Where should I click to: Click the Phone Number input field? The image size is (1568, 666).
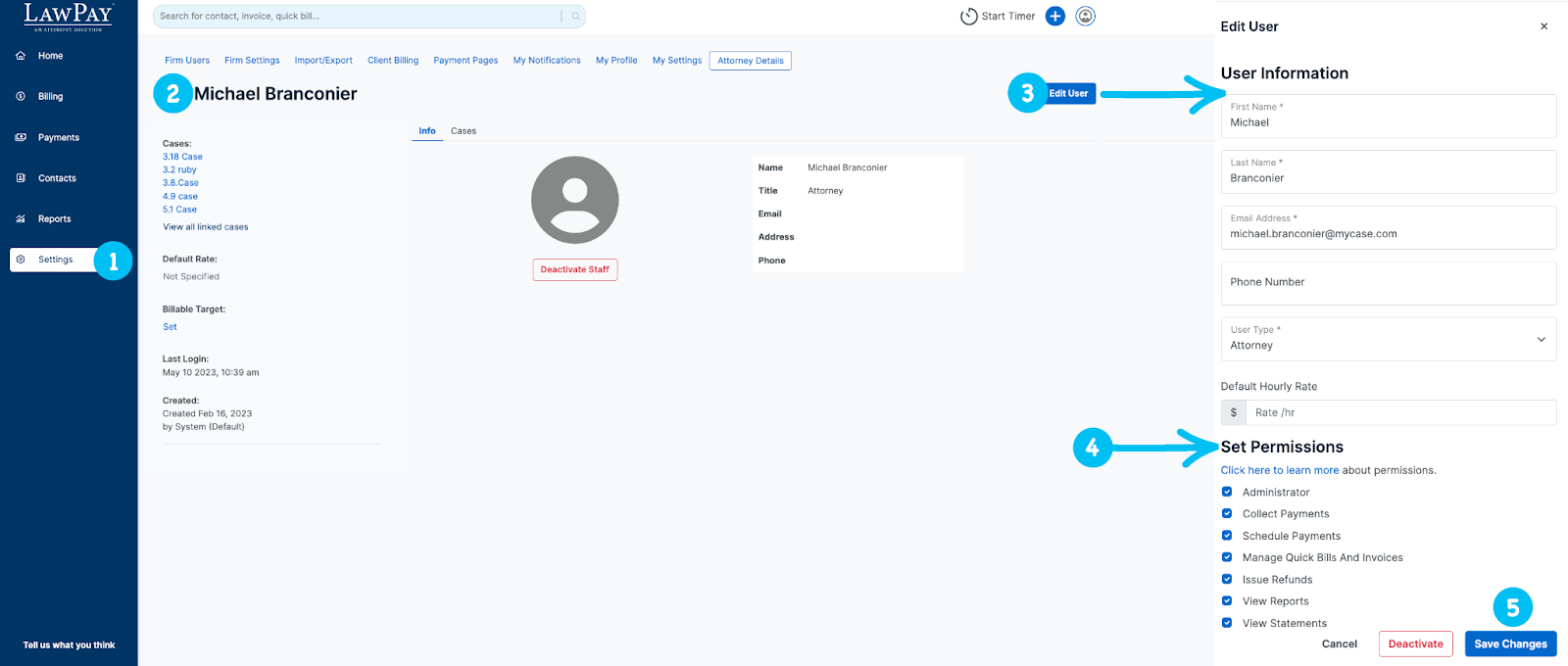(x=1388, y=282)
